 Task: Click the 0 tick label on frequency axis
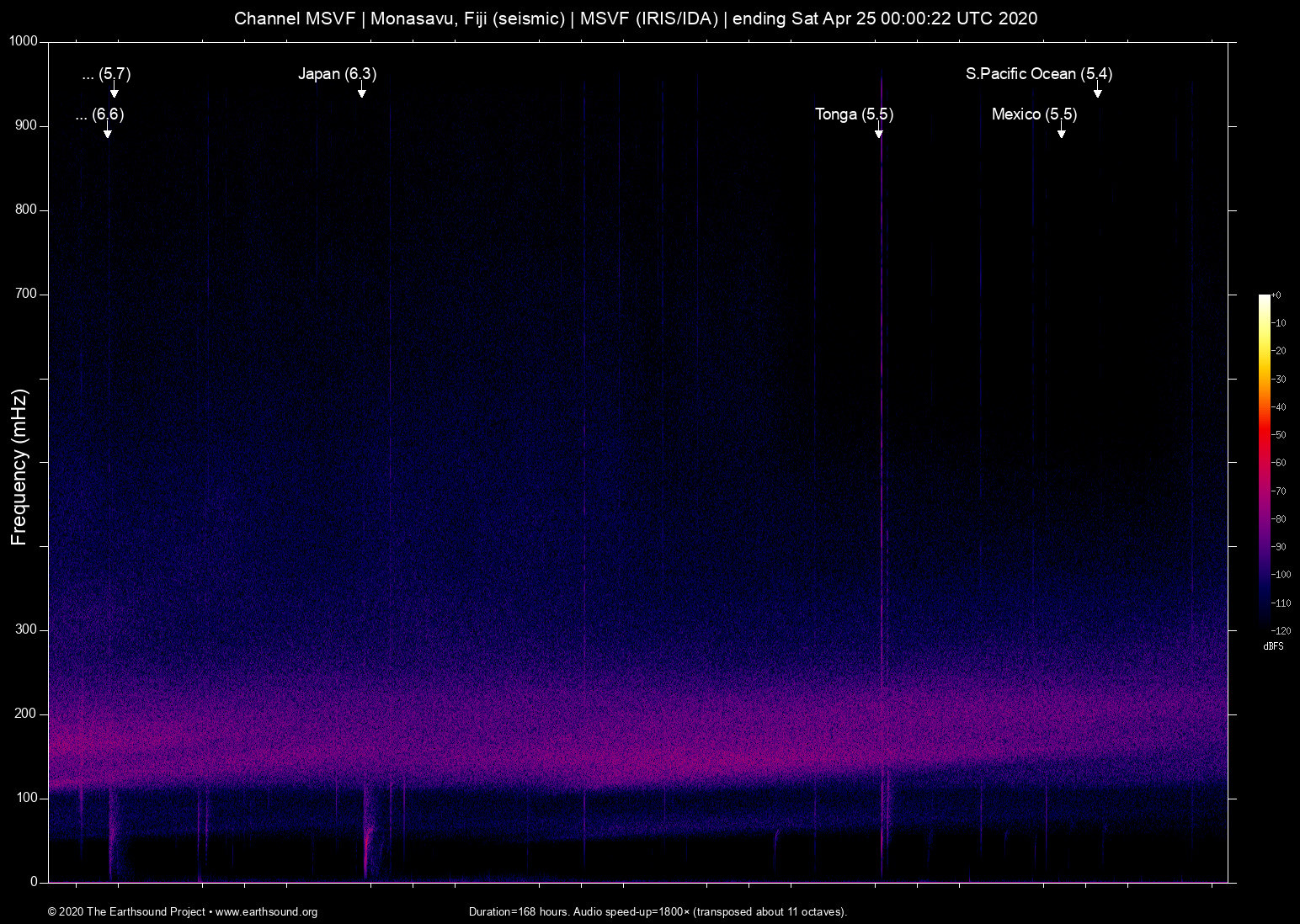[x=34, y=882]
